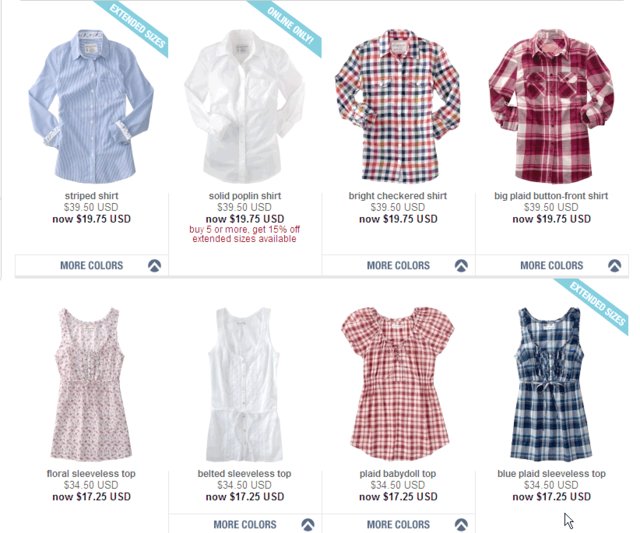Screen dimensions: 640x533
Task: Select the floral sleeveless top title
Action: (91, 474)
